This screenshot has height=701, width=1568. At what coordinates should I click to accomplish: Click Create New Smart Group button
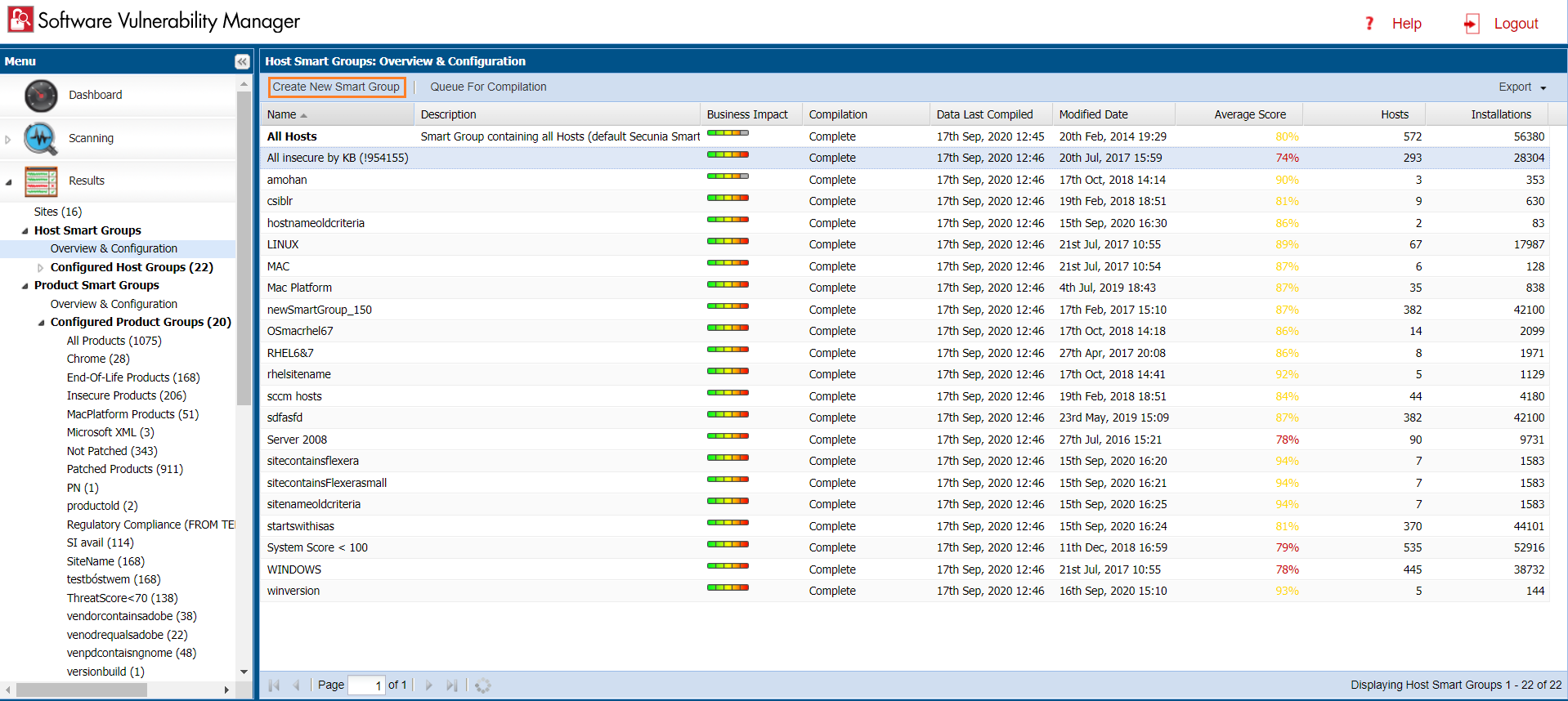(x=336, y=87)
